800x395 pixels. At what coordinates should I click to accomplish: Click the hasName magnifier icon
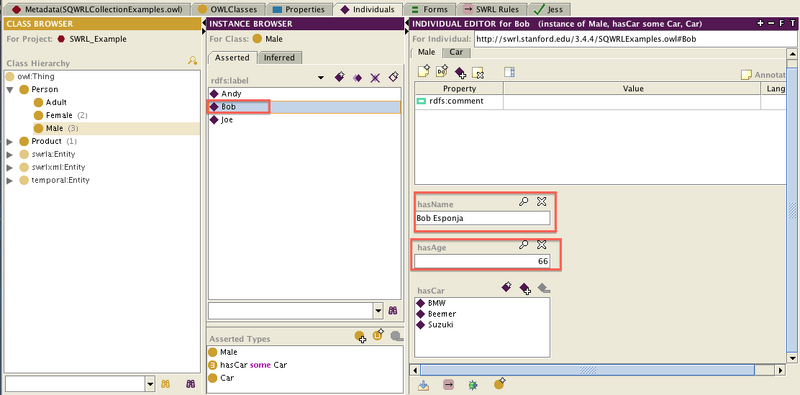pyautogui.click(x=523, y=202)
